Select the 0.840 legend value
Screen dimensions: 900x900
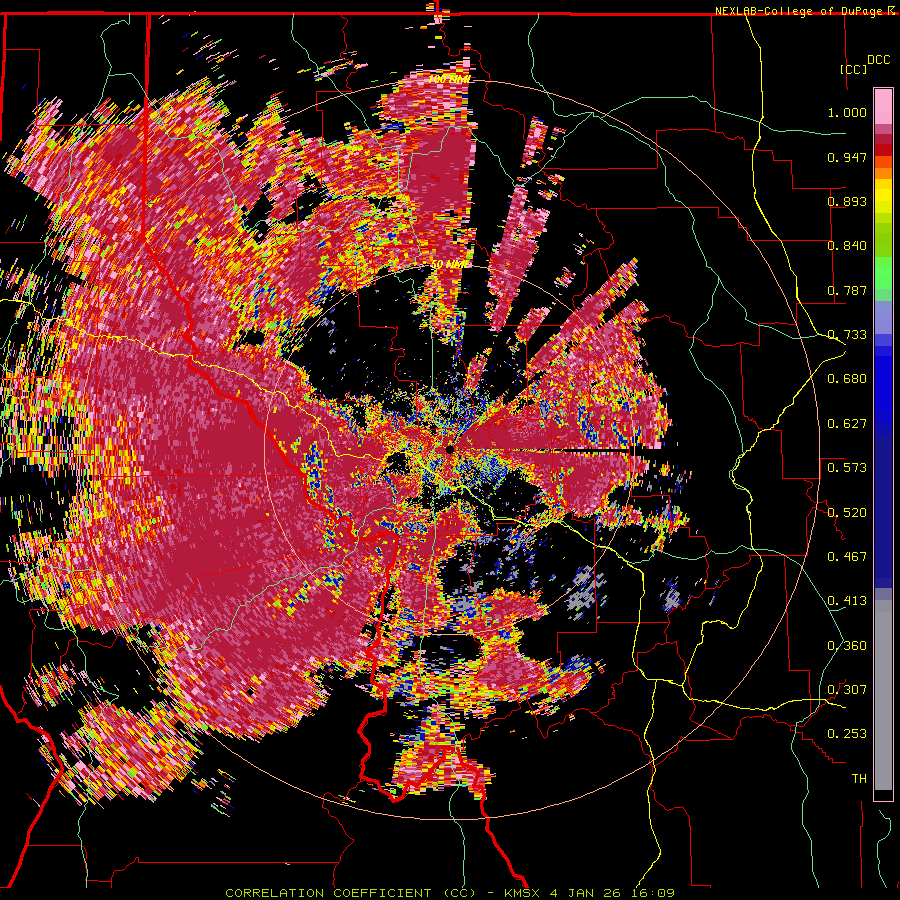(847, 246)
